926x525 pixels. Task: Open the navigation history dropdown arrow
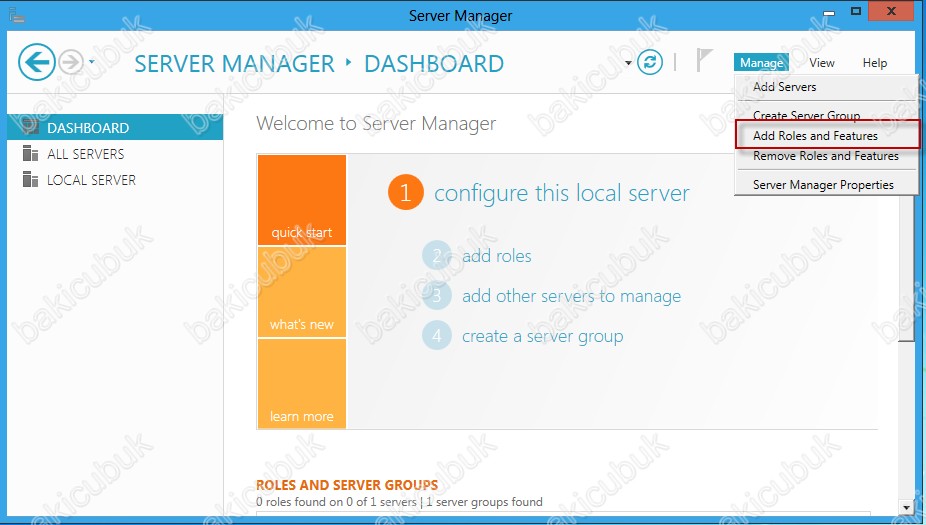click(x=92, y=62)
